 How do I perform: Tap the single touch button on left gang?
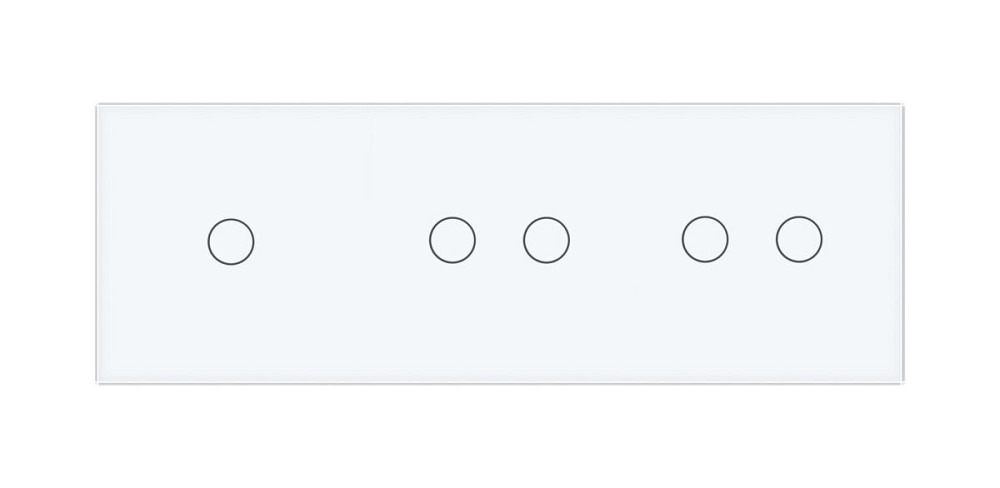tap(231, 241)
